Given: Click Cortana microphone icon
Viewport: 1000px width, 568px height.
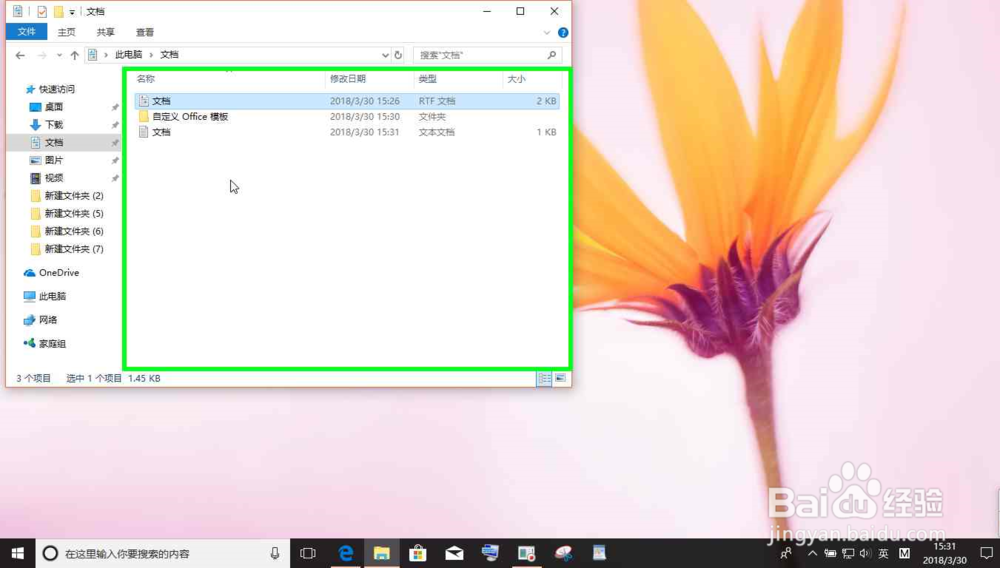Looking at the screenshot, I should 275,553.
